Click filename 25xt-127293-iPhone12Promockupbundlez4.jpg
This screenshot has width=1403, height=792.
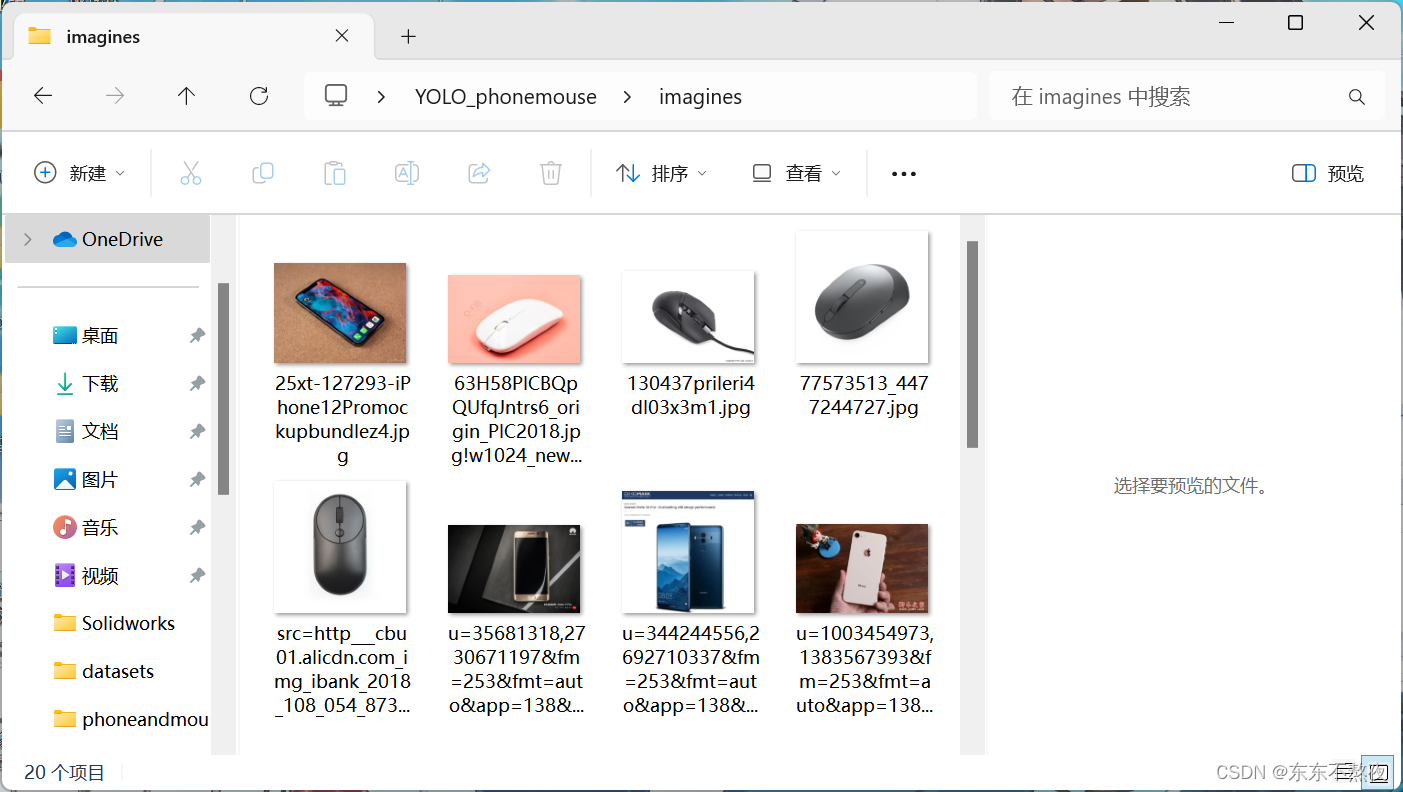pyautogui.click(x=342, y=420)
